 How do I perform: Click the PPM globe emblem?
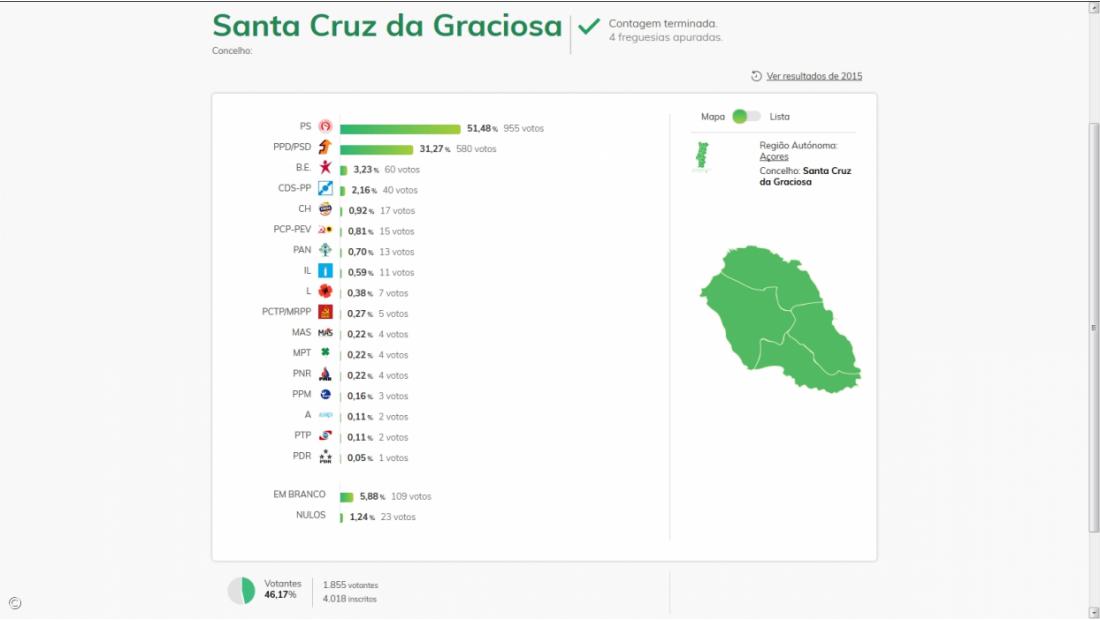pyautogui.click(x=325, y=395)
